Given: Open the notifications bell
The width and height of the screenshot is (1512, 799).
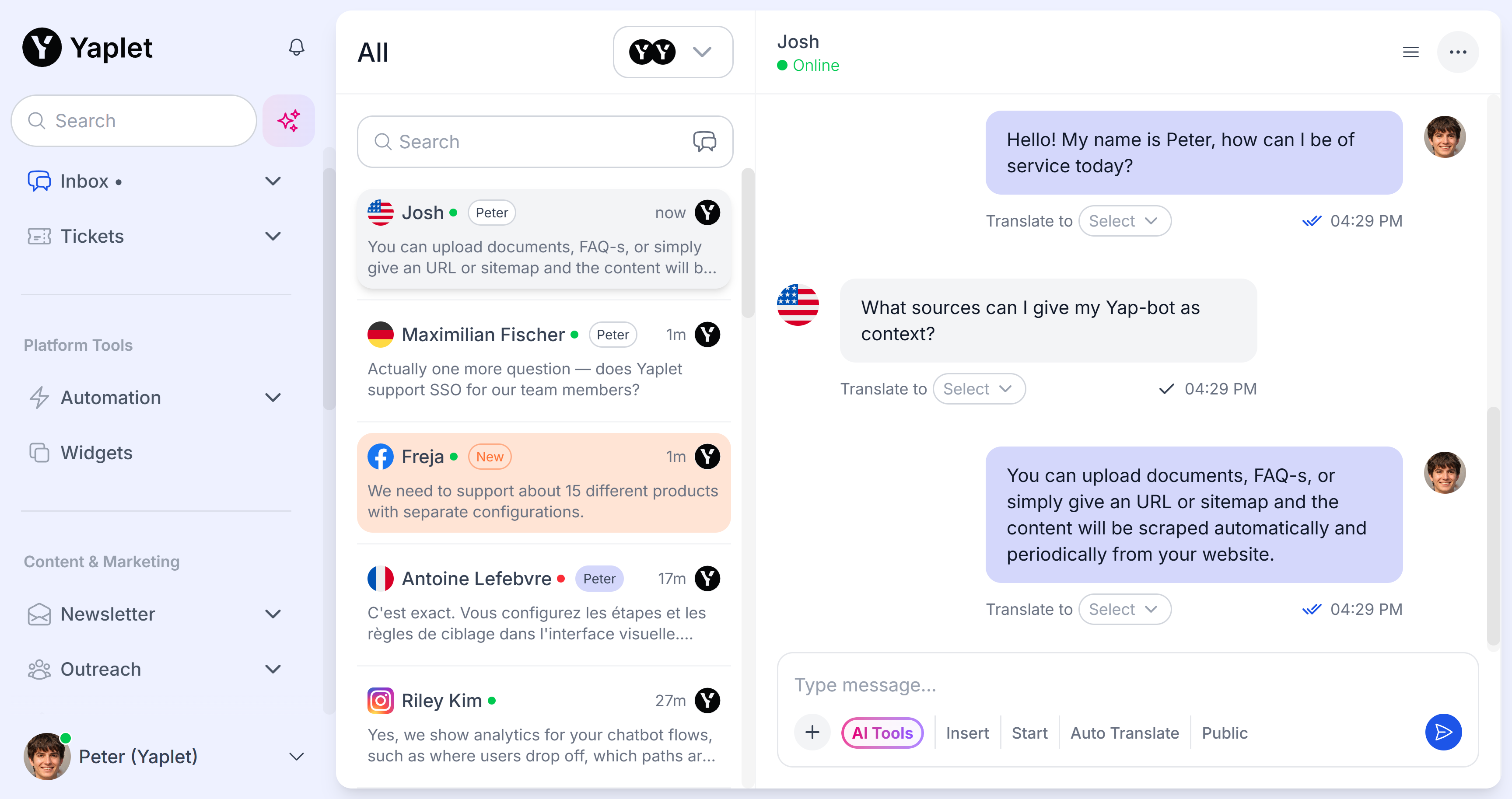Looking at the screenshot, I should (297, 47).
